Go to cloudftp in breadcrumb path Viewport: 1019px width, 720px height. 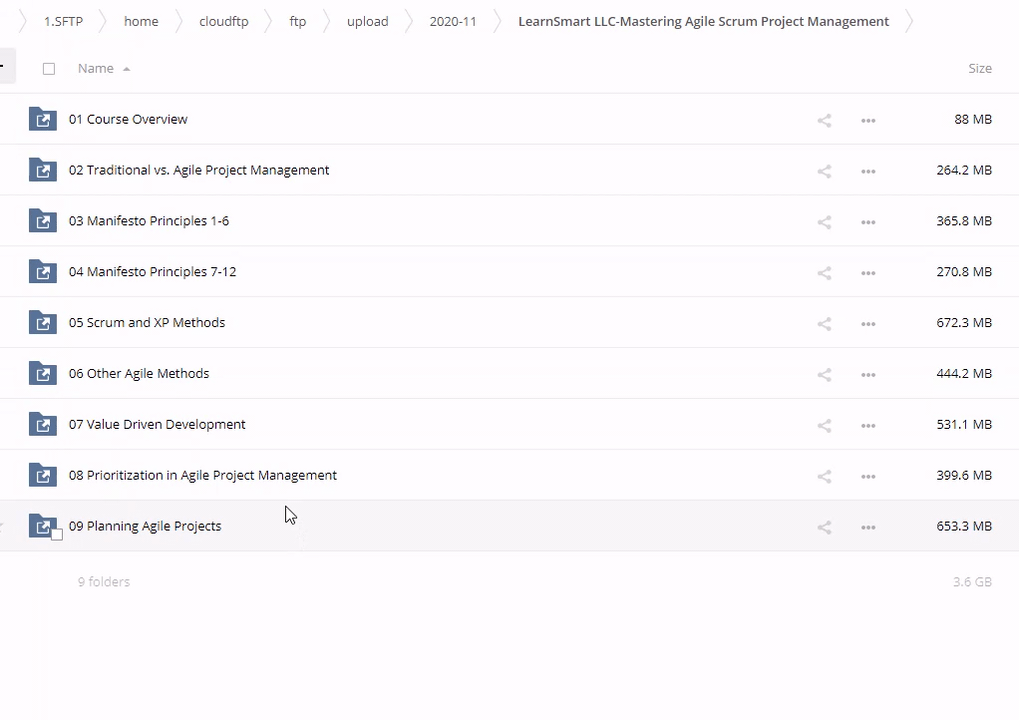point(223,21)
